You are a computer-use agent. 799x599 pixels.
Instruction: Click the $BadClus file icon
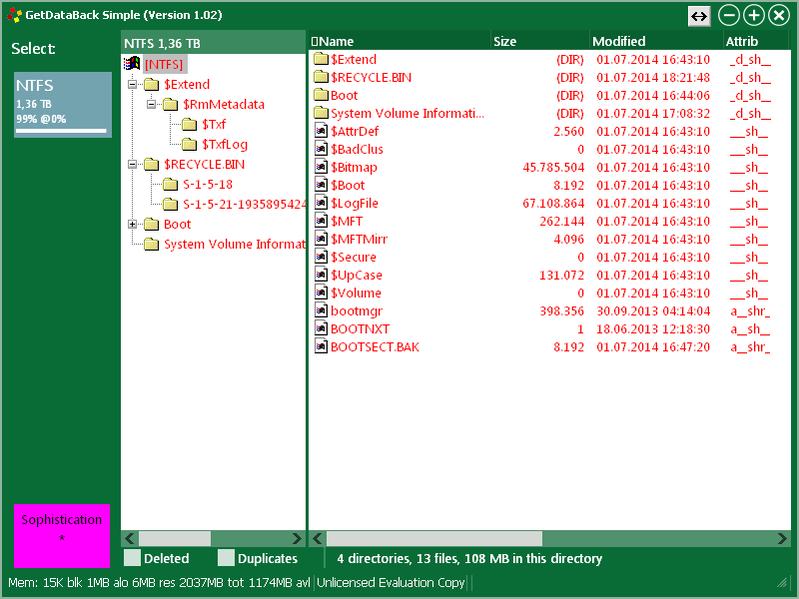(321, 149)
